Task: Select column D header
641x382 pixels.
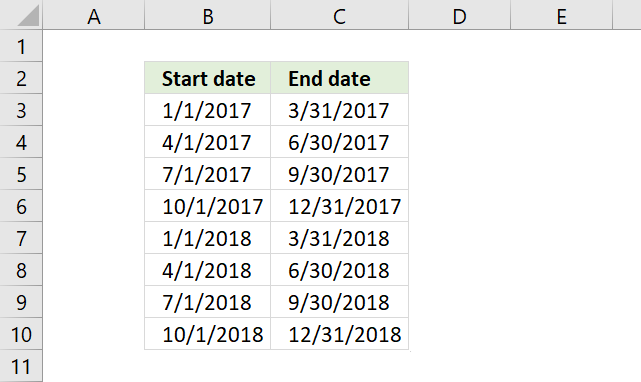Action: 459,15
